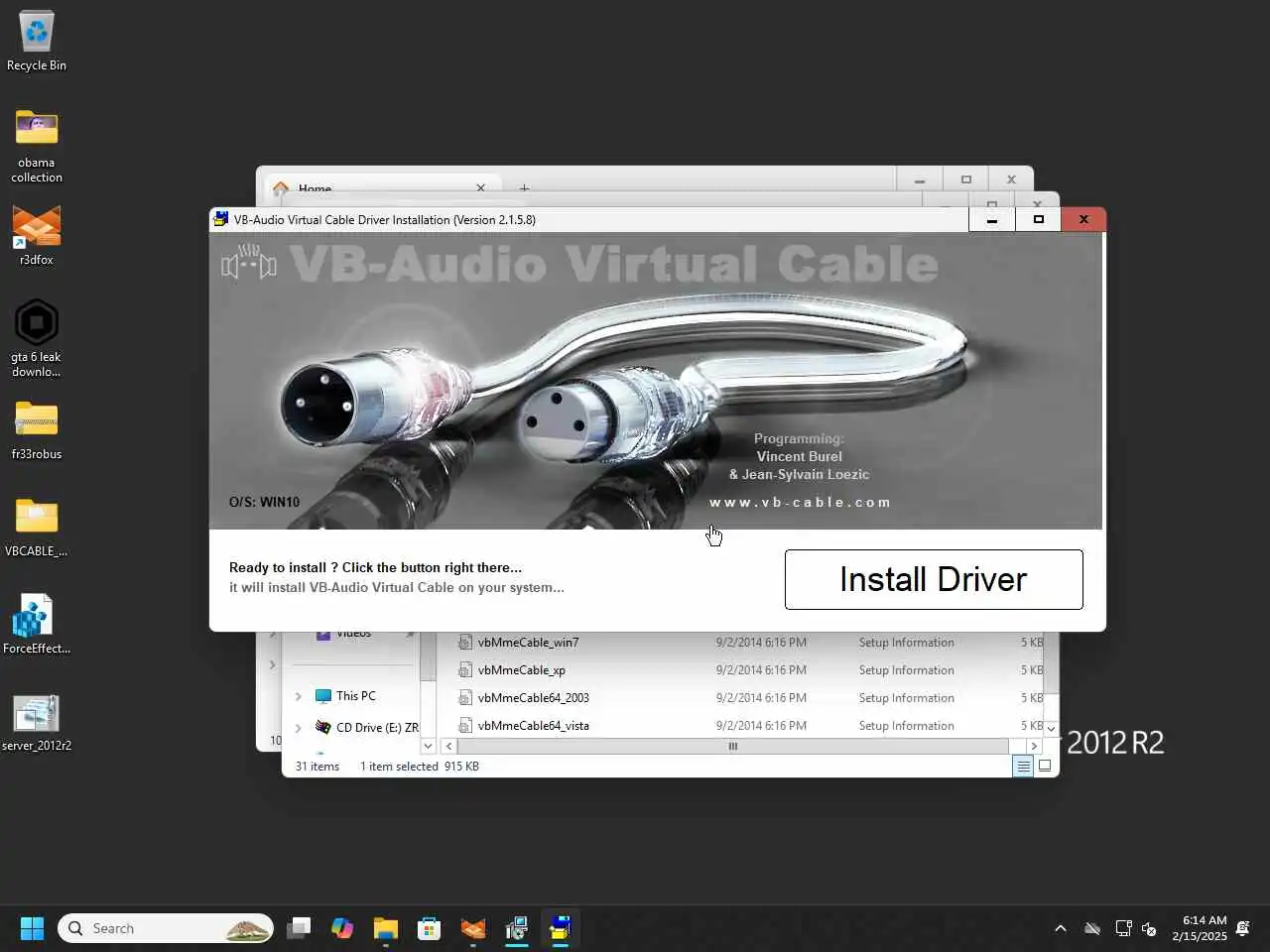Open Task View from the taskbar
This screenshot has width=1270, height=952.
pyautogui.click(x=299, y=928)
